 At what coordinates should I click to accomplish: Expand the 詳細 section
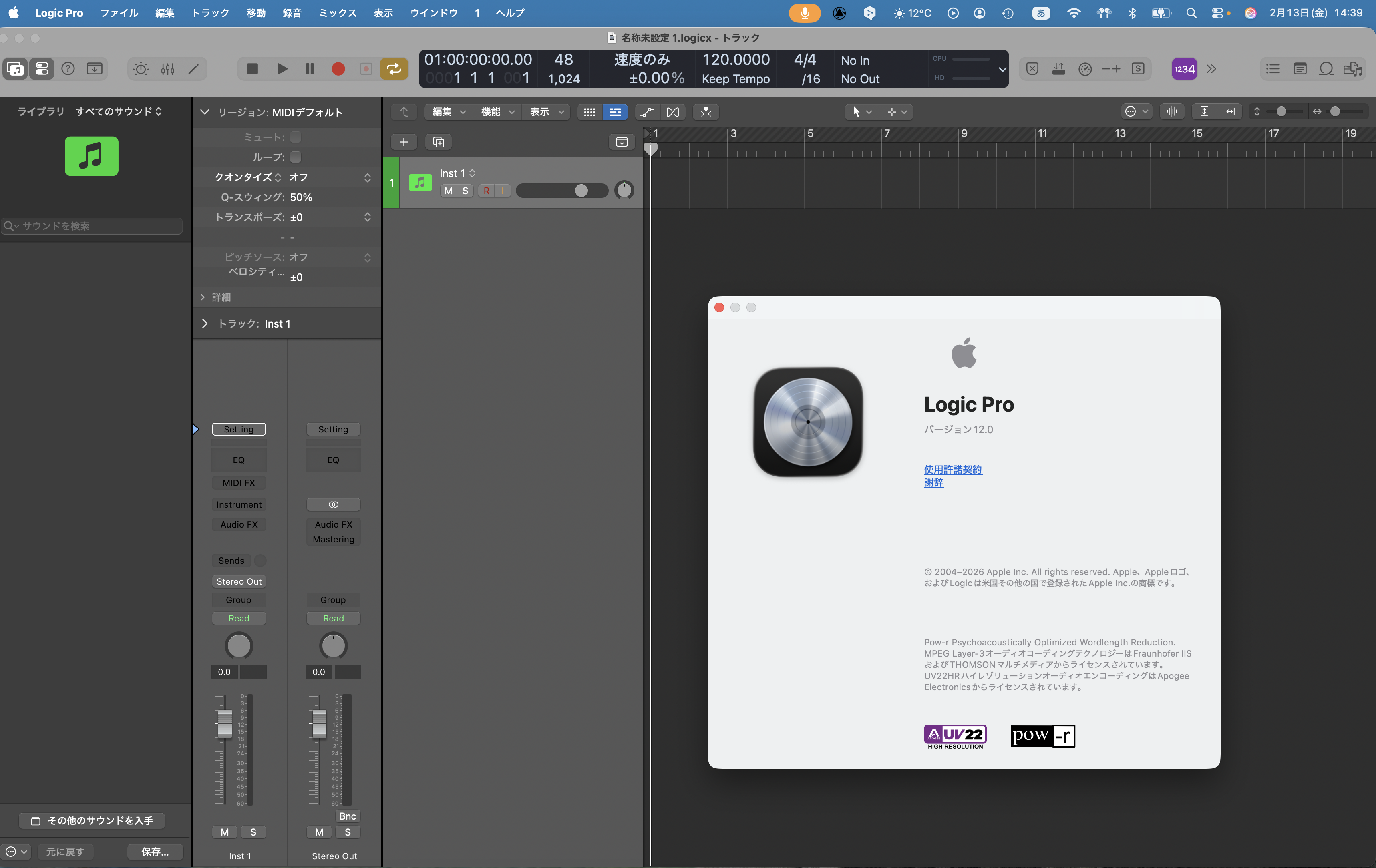tap(202, 297)
